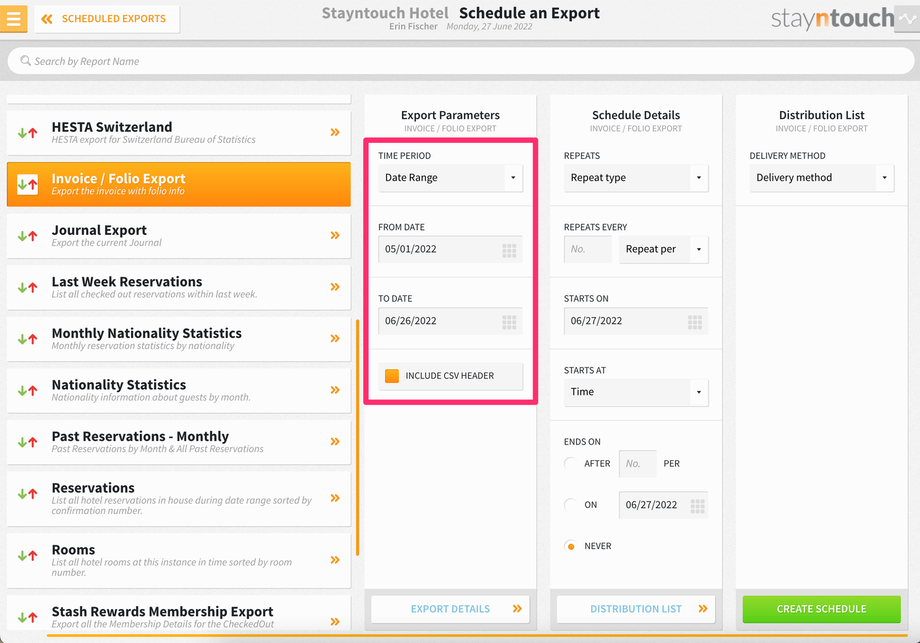
Task: Click Distribution List button
Action: click(636, 609)
